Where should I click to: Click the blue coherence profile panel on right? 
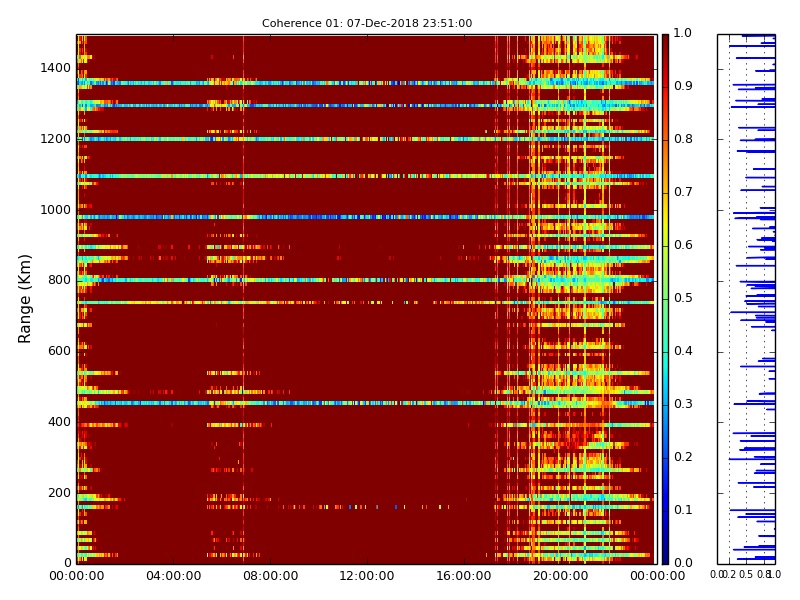pos(746,298)
